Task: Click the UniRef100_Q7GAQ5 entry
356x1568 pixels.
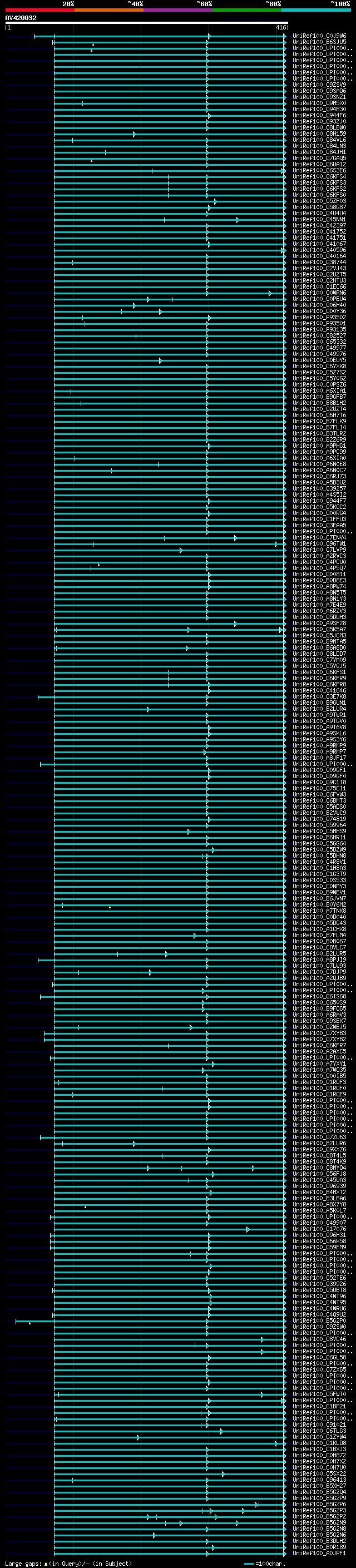Action: click(319, 159)
